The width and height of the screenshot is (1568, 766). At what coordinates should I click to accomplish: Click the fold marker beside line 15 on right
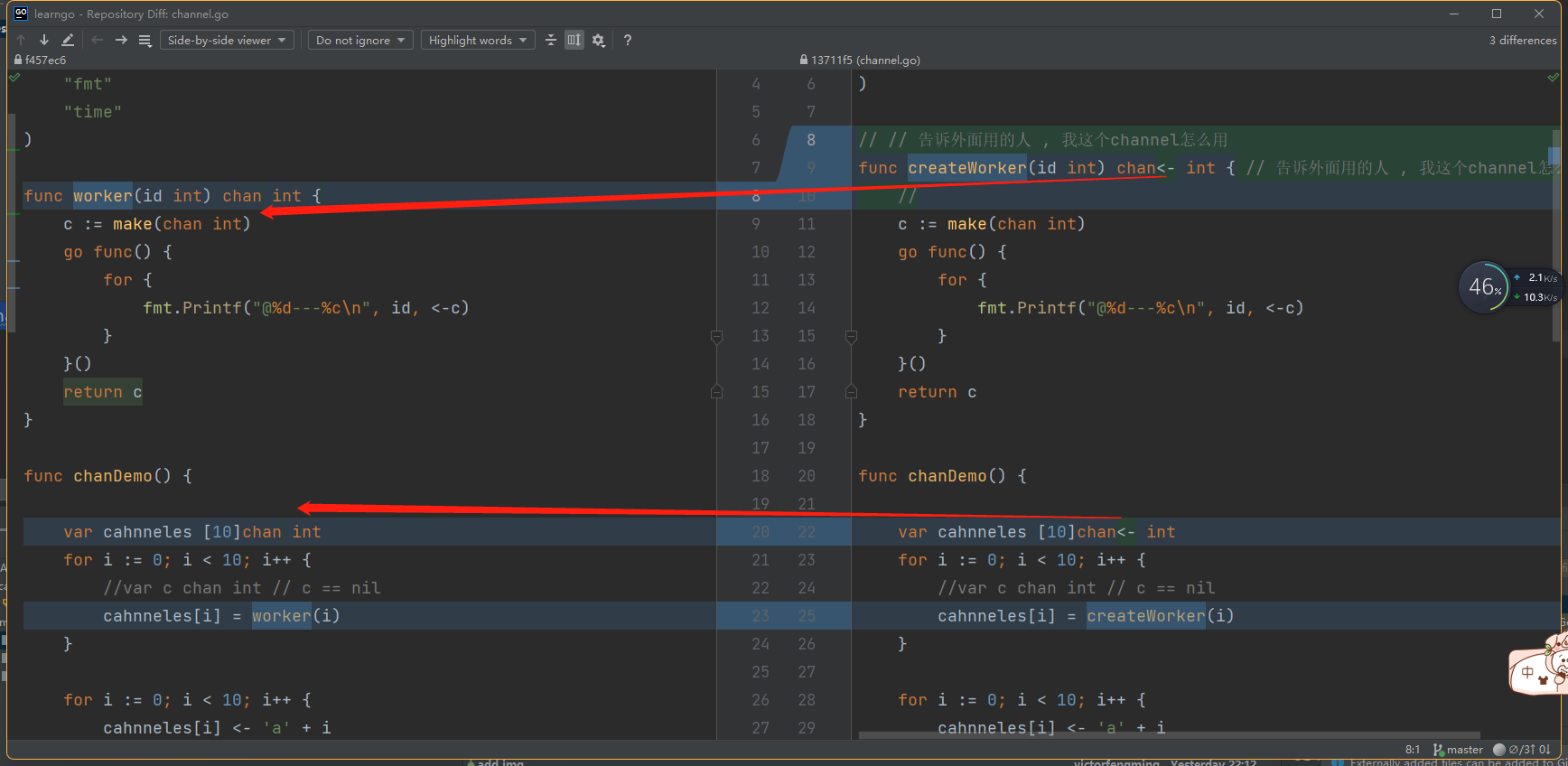pyautogui.click(x=851, y=336)
